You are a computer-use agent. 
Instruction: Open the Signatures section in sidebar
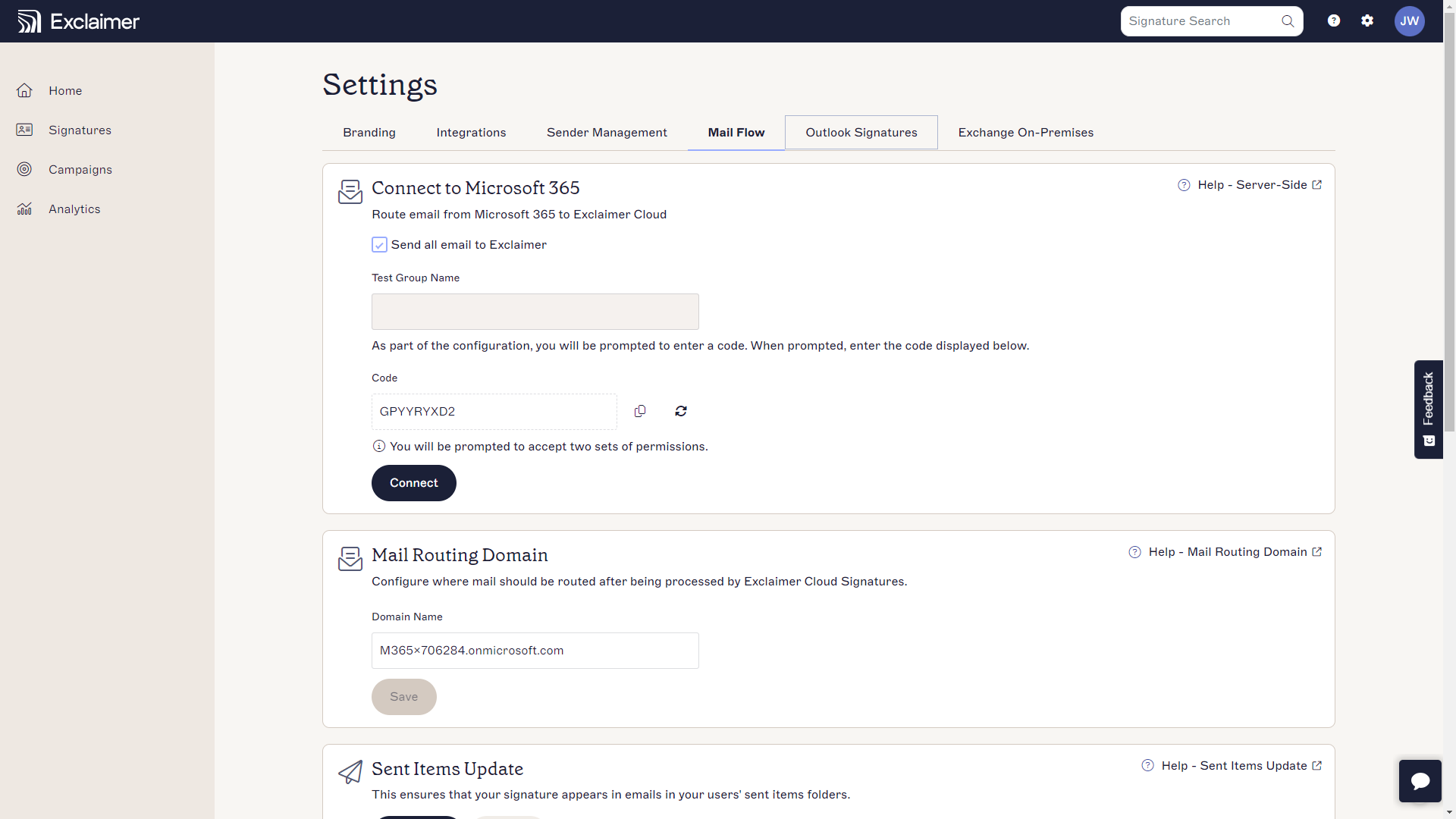[80, 130]
